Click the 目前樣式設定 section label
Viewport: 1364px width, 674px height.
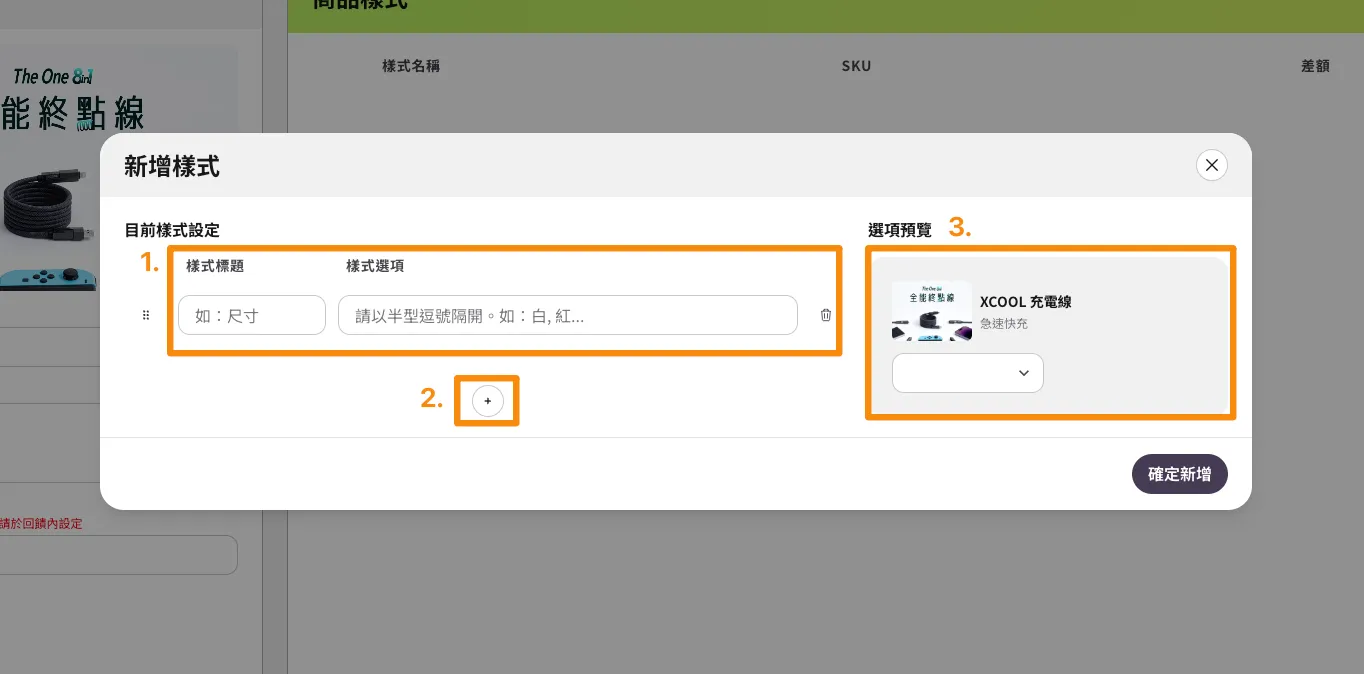171,230
